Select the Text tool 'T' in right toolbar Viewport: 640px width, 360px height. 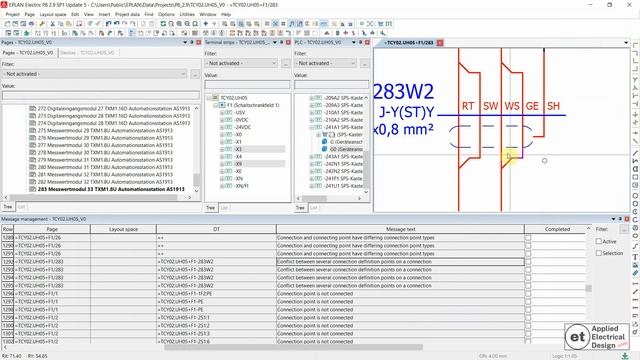(635, 257)
